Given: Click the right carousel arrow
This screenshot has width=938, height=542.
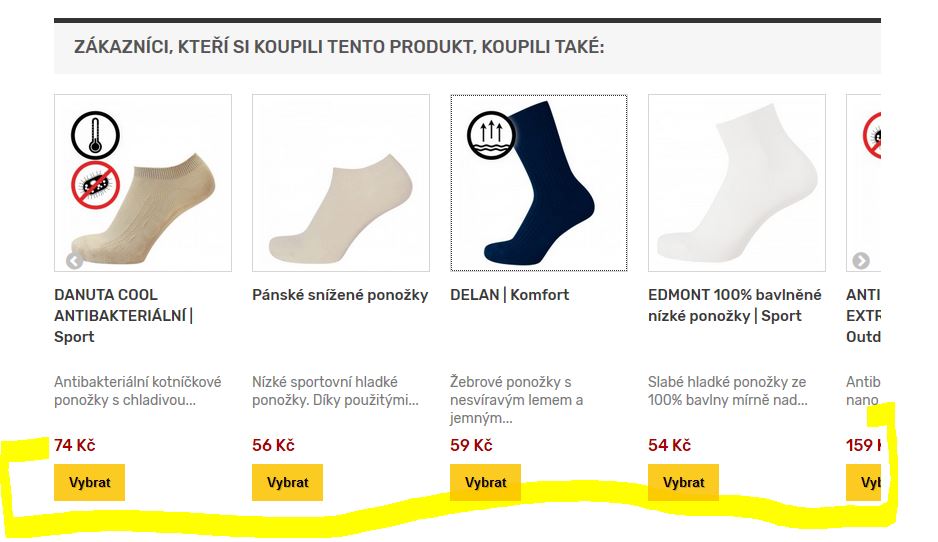Looking at the screenshot, I should point(860,261).
